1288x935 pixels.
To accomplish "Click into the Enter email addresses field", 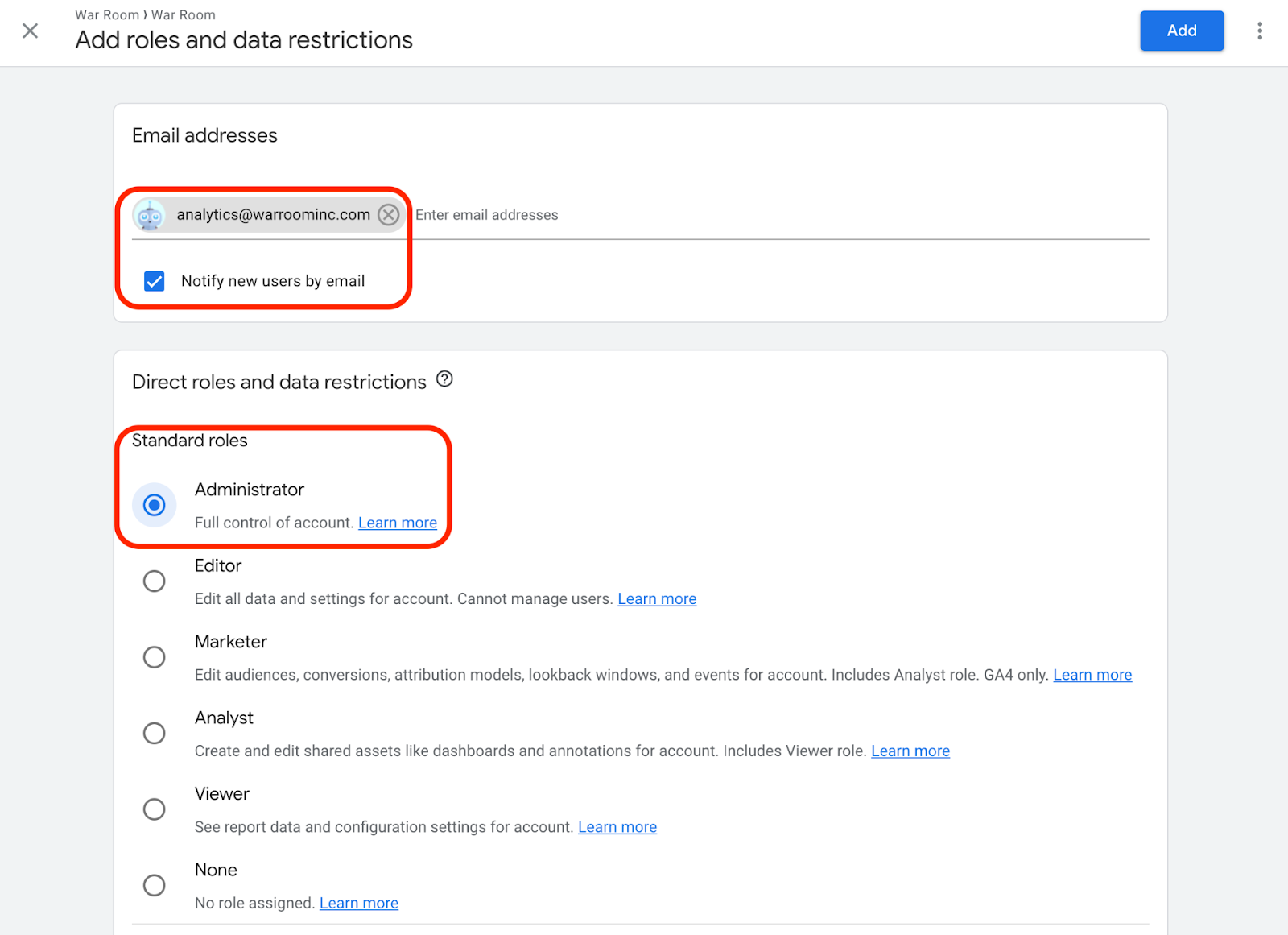I will (724, 215).
